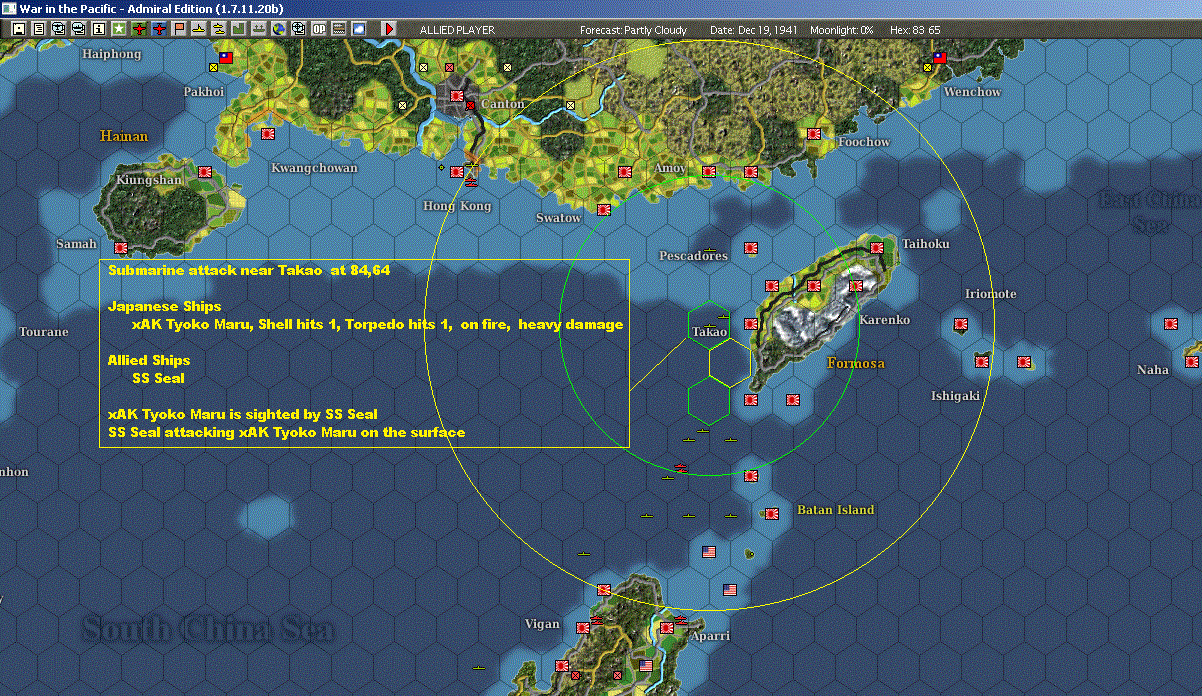Open the factory industry toolbar icon

tap(239, 30)
